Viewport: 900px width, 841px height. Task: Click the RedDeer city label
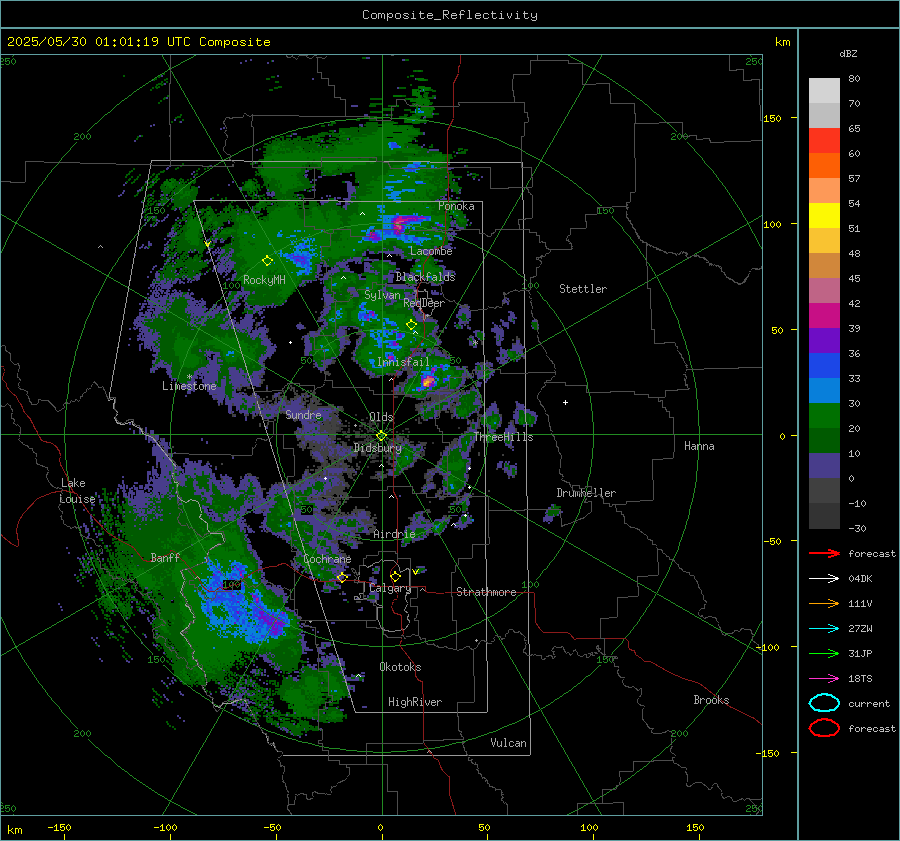coord(424,303)
